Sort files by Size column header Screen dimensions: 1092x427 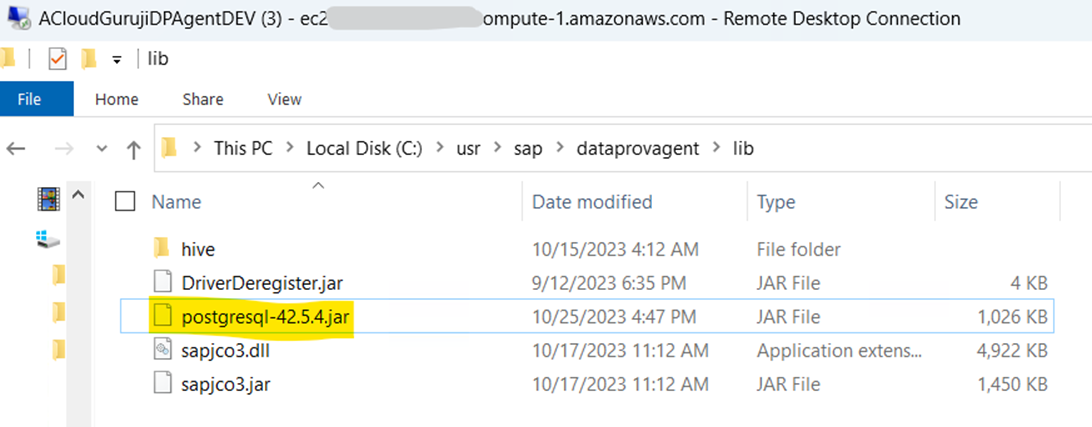coord(961,202)
